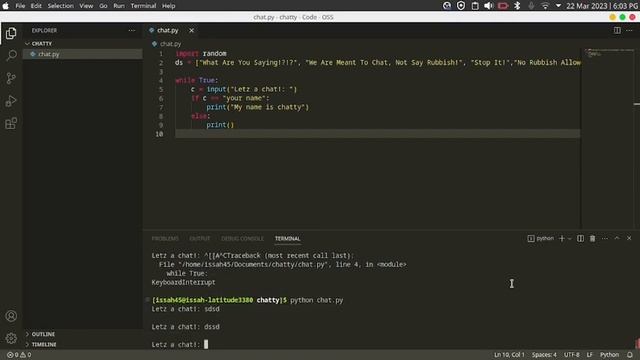Click the battery tray icon
Screen dimensions: 640x360
(503, 6)
